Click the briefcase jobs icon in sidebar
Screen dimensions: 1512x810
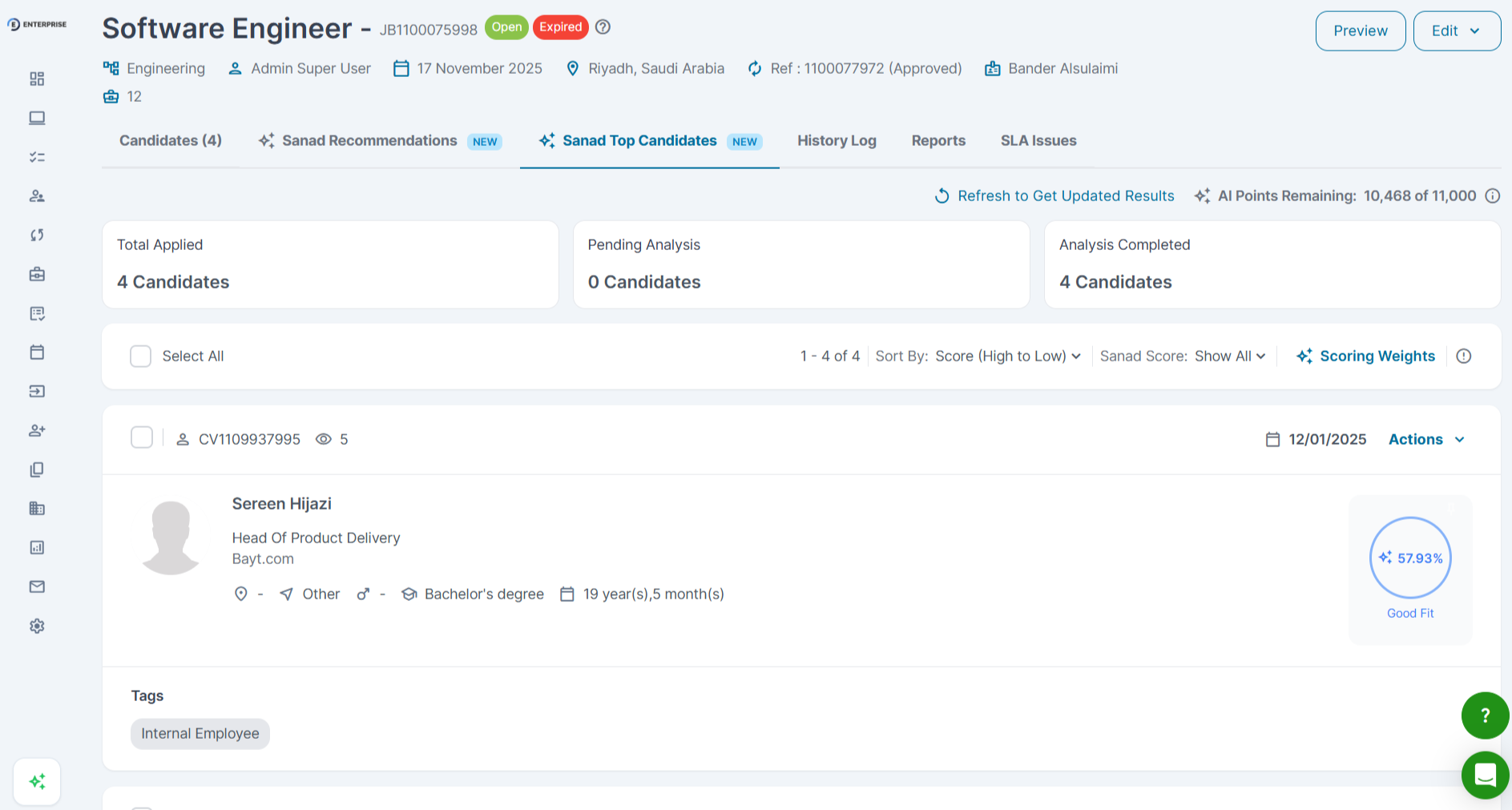pos(37,274)
